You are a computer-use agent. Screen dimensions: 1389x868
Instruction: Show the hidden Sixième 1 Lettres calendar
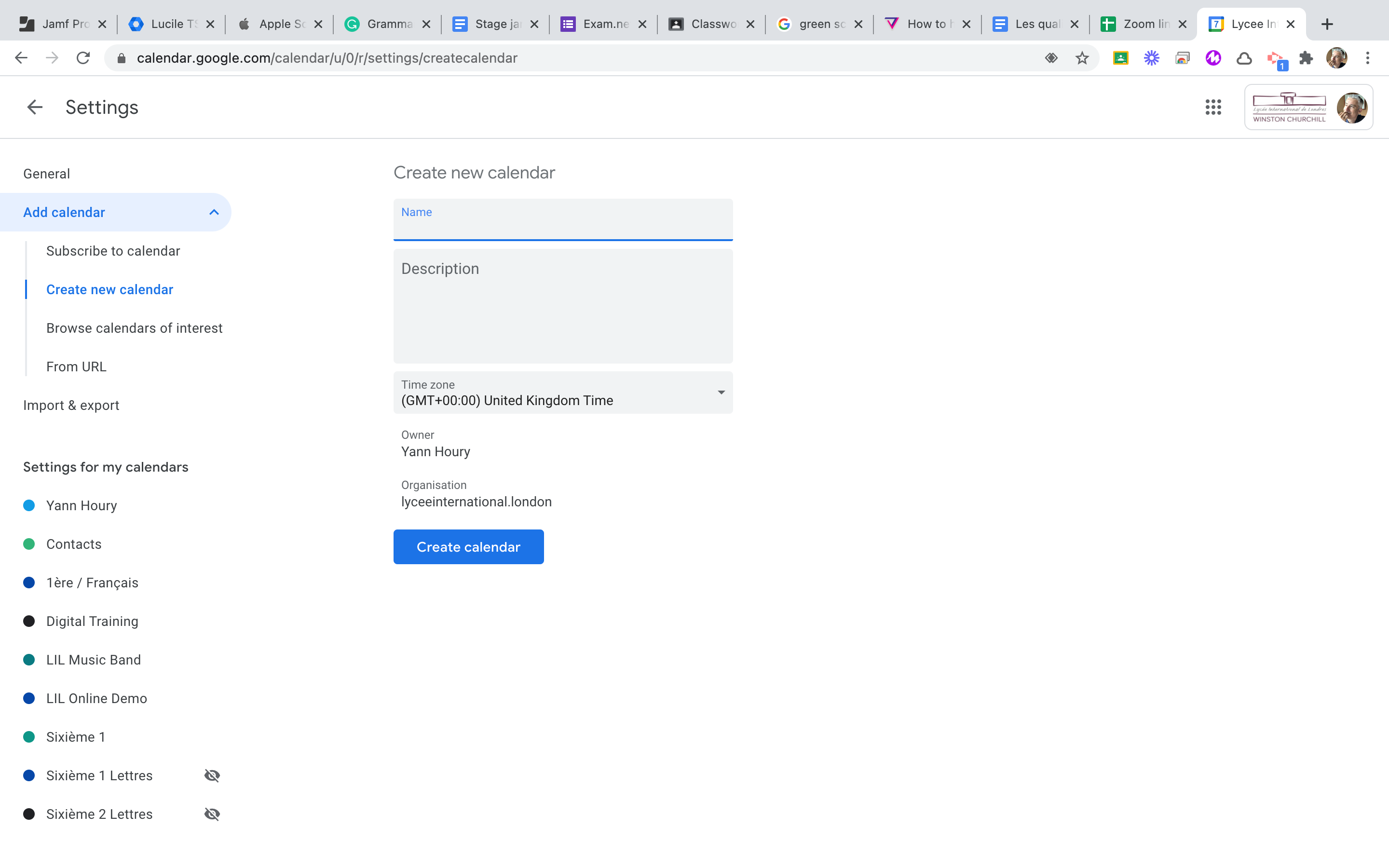212,775
